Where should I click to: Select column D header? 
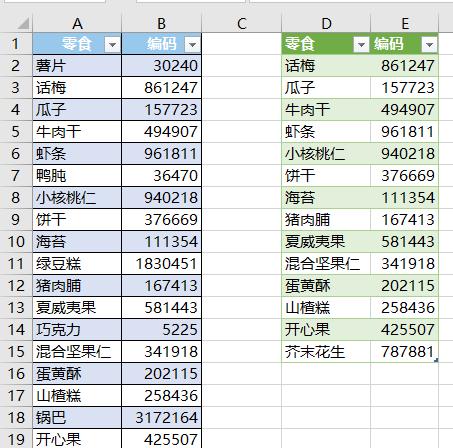326,24
